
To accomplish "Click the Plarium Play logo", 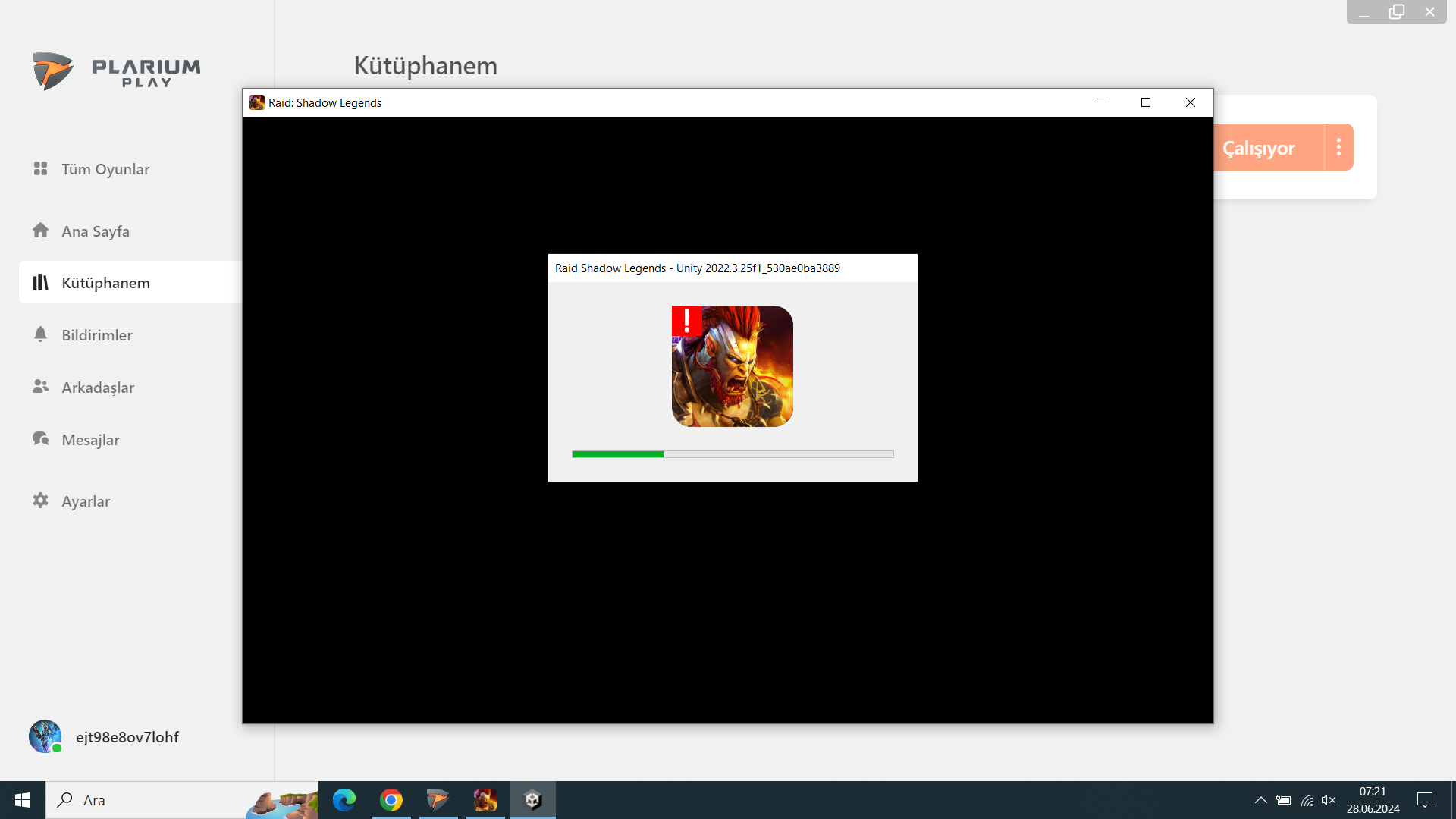I will 117,71.
